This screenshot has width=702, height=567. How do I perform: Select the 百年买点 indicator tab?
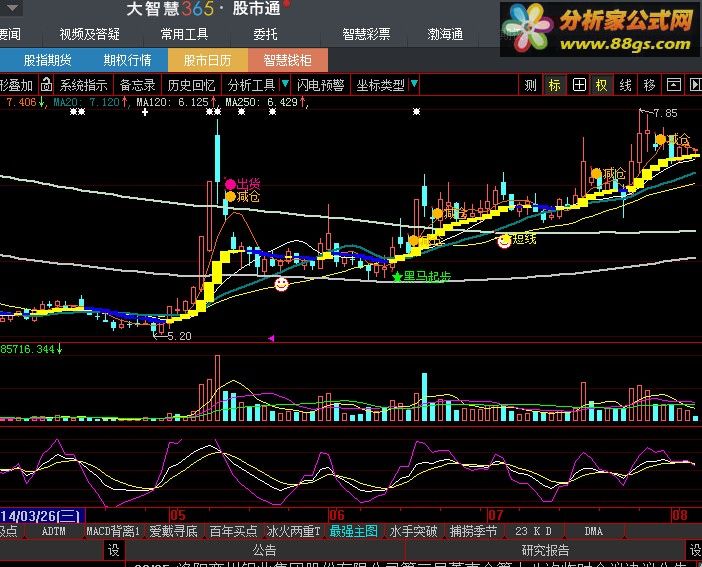click(233, 531)
